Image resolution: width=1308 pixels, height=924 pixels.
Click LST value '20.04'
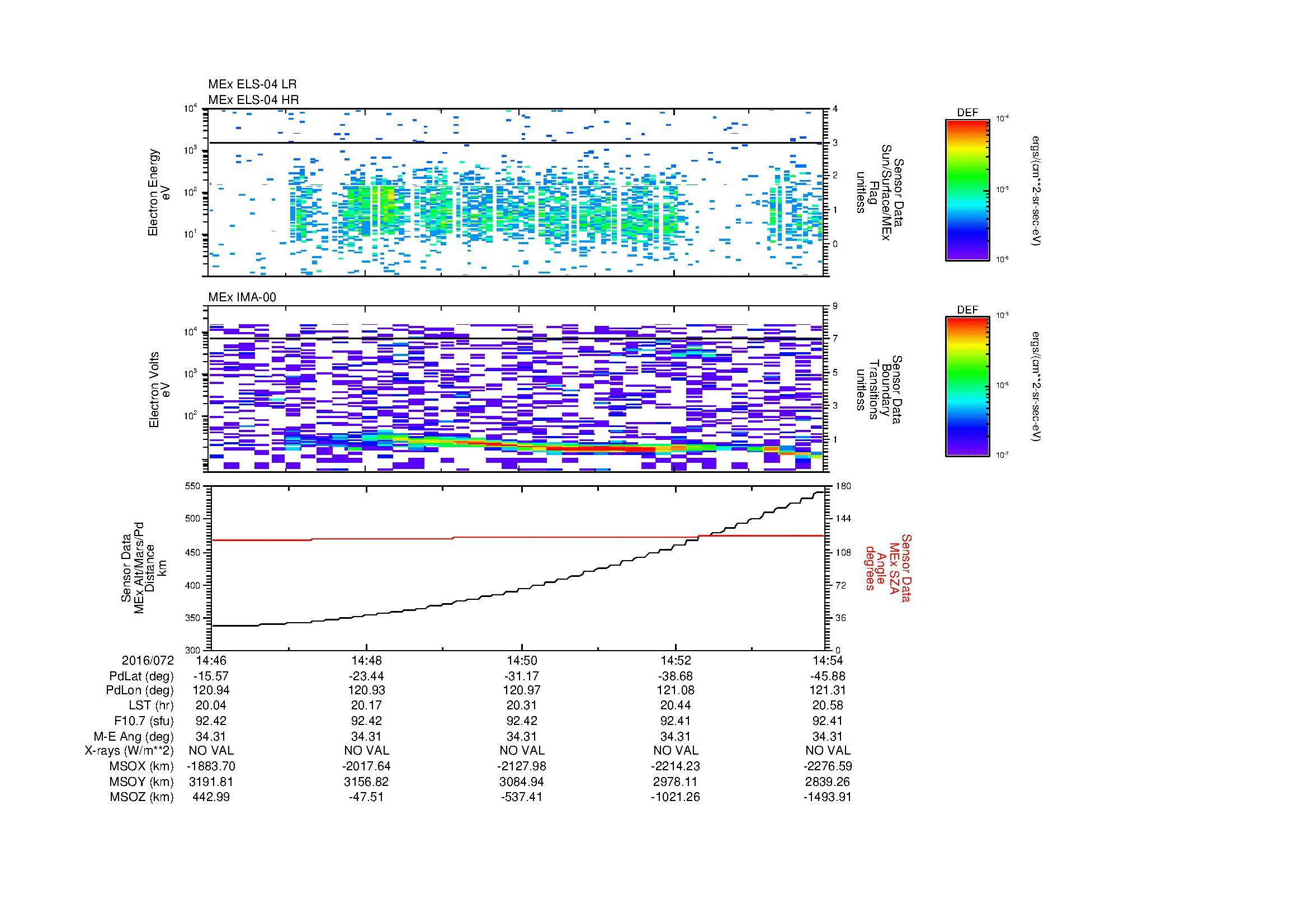211,705
